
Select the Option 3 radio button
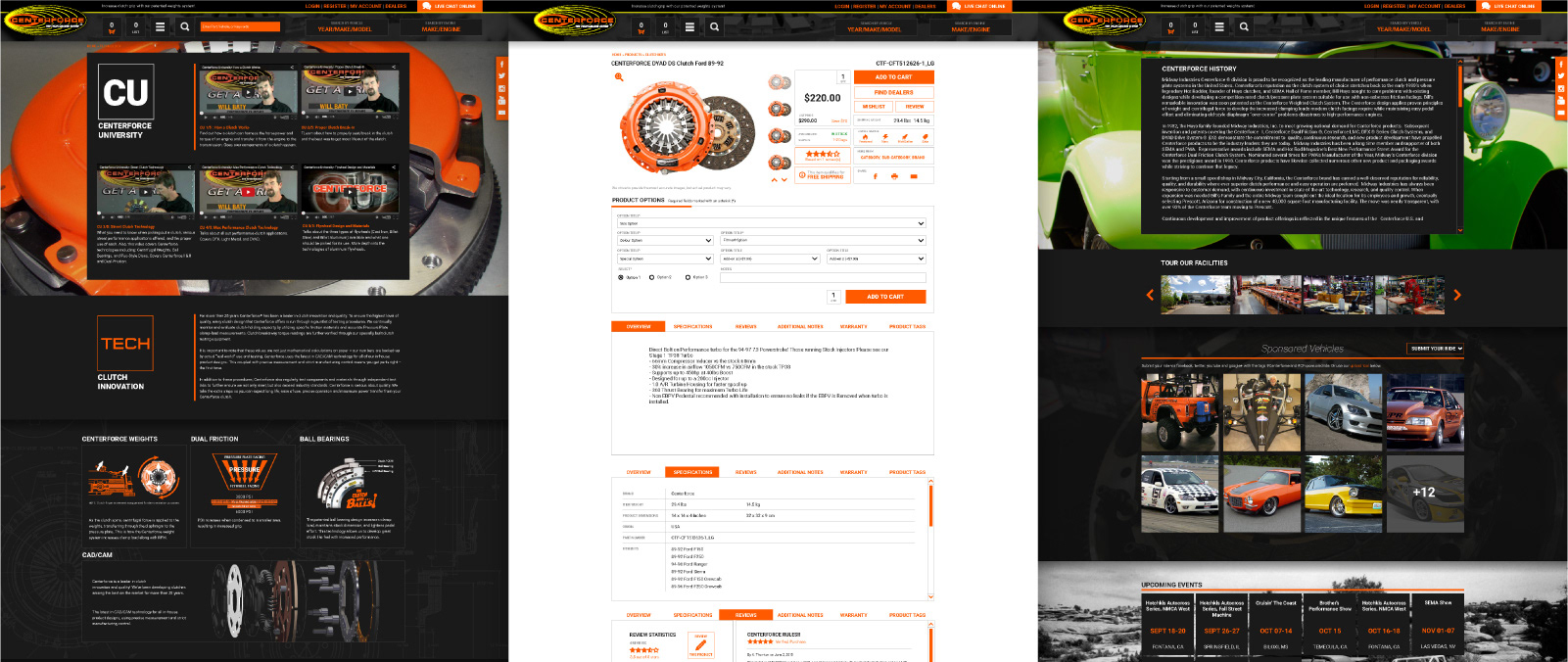pyautogui.click(x=688, y=277)
